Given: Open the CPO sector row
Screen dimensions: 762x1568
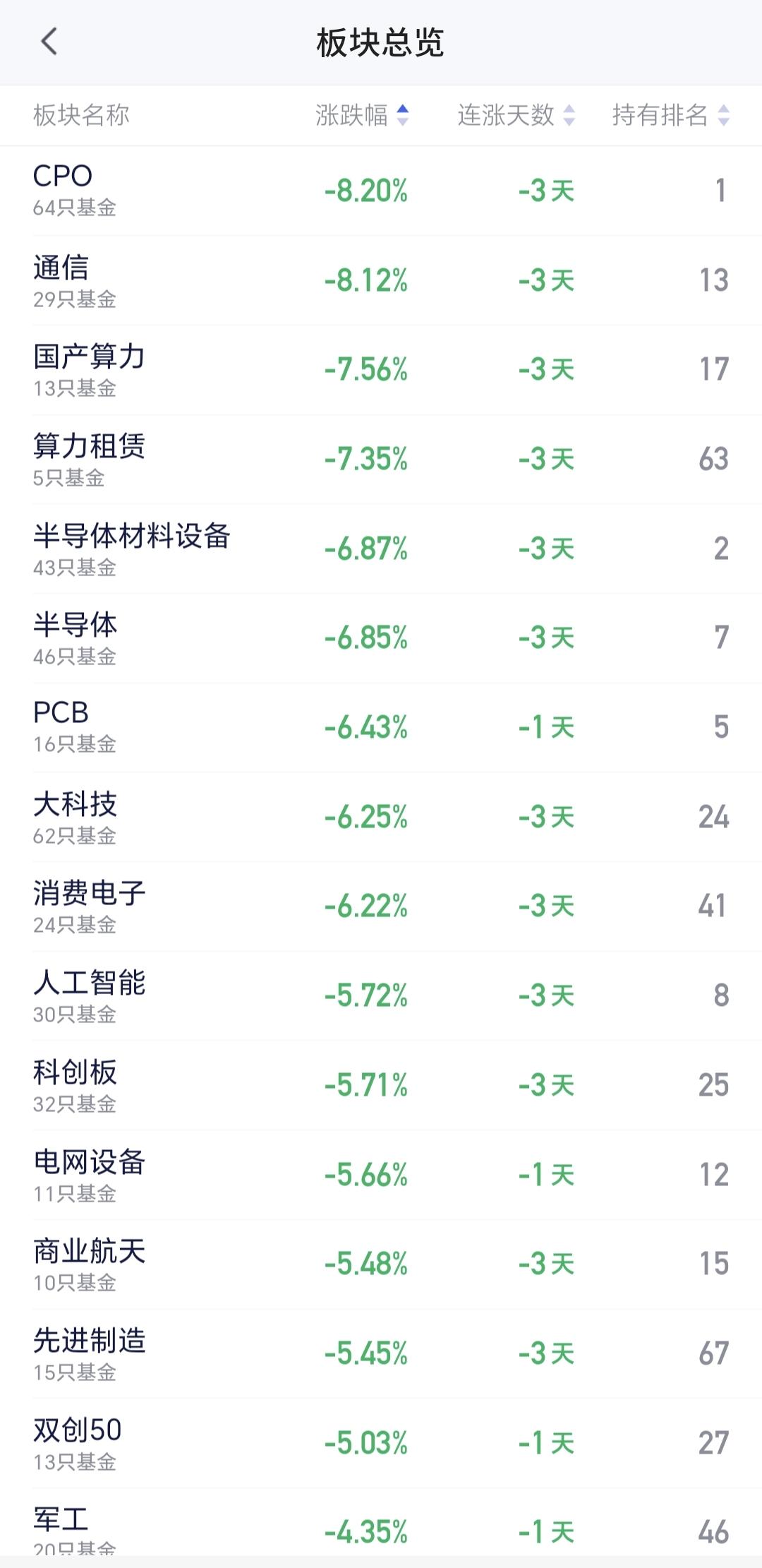Looking at the screenshot, I should (381, 191).
